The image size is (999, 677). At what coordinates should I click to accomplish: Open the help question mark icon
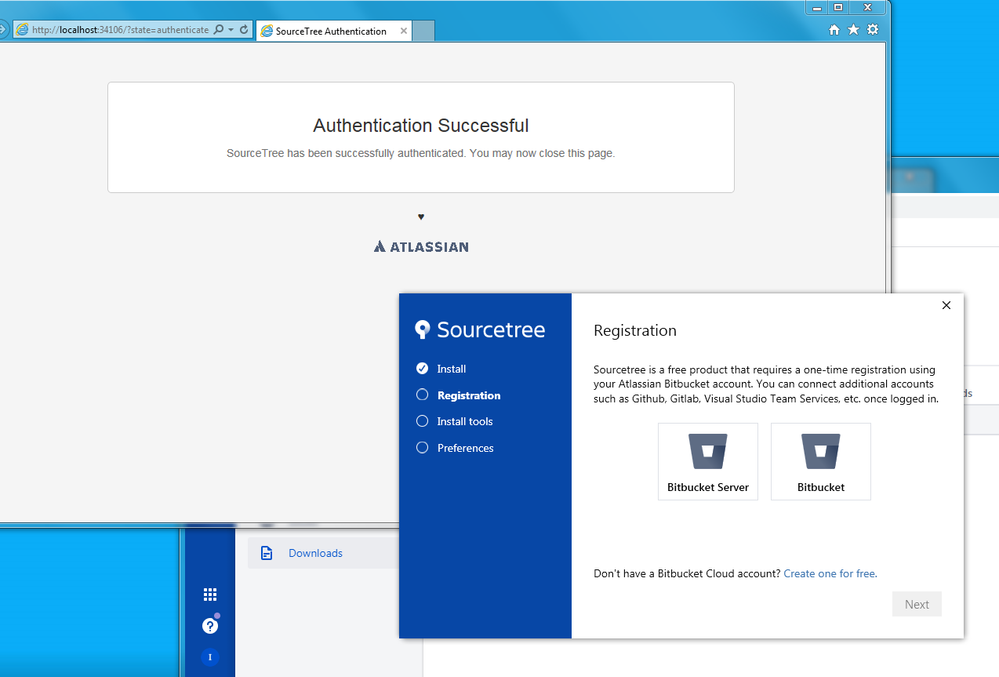pyautogui.click(x=210, y=626)
